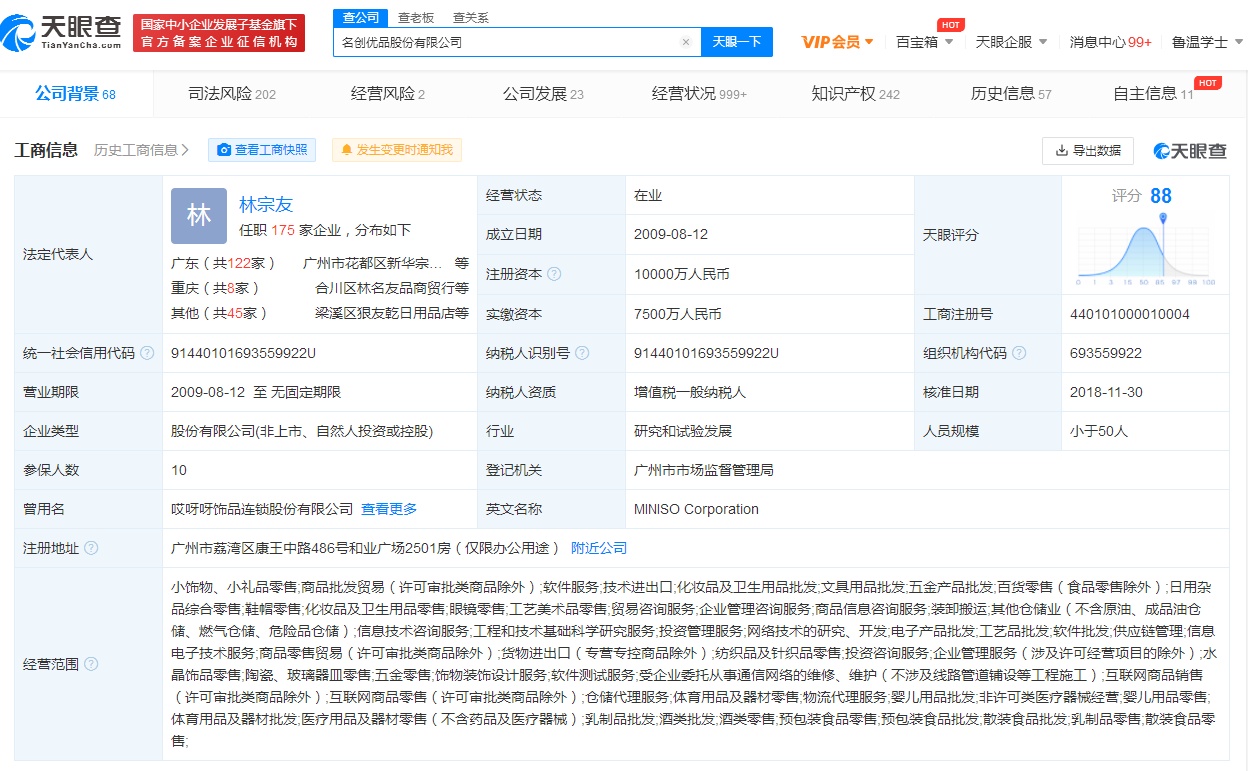
Task: Click the 成立日期 value 2009-08-12
Action: pos(671,234)
